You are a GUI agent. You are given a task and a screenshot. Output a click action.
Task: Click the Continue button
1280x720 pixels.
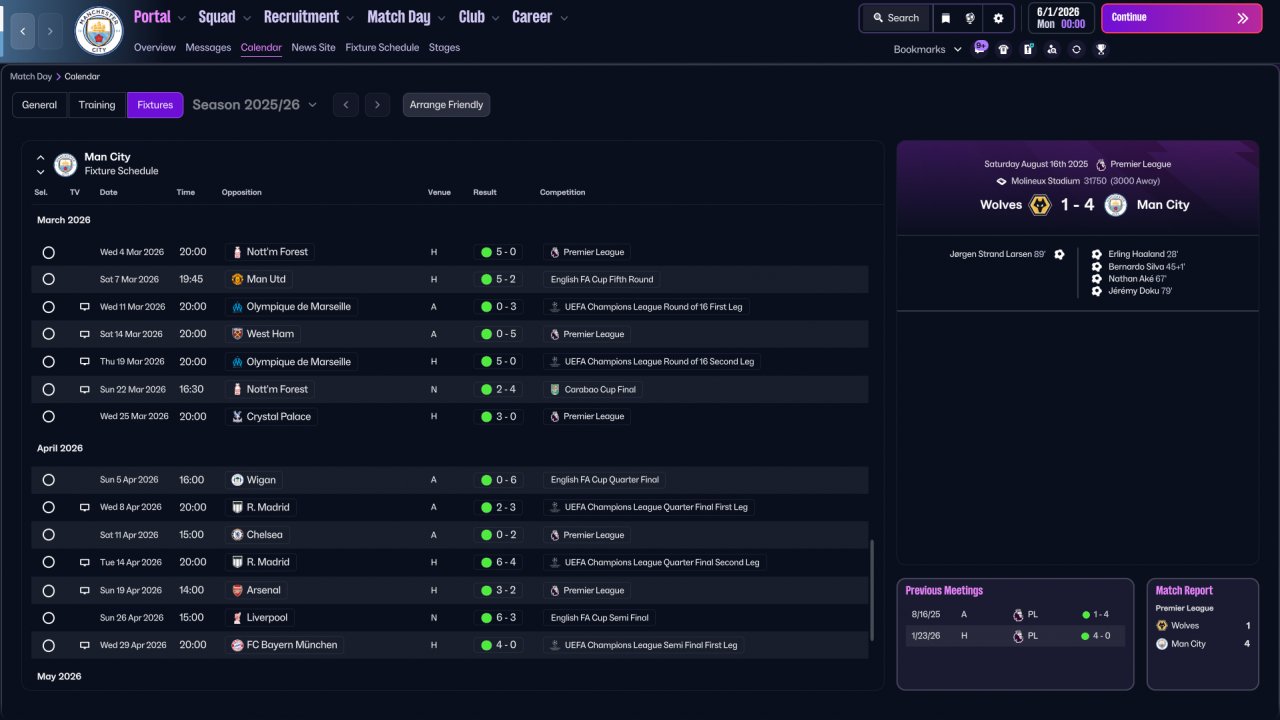pos(1181,18)
